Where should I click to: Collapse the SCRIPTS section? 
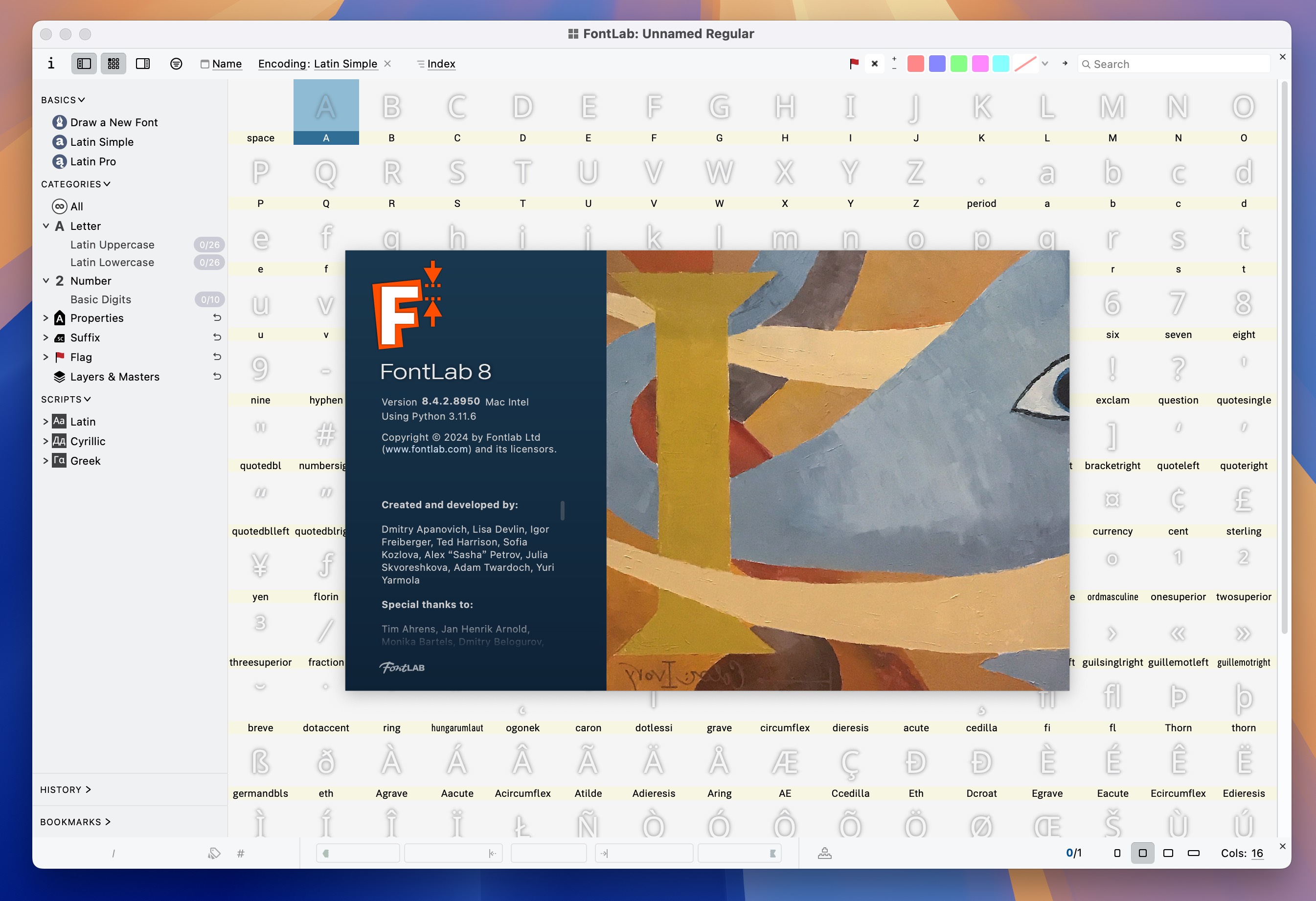(66, 400)
